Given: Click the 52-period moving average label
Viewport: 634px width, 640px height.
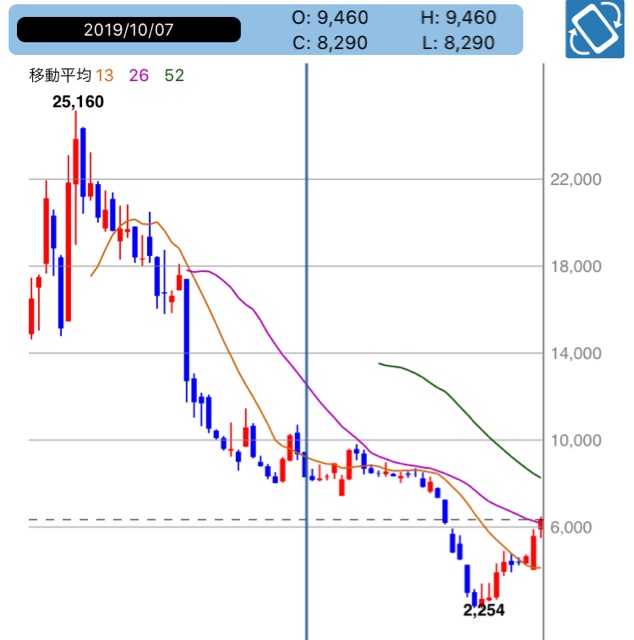Looking at the screenshot, I should [x=174, y=76].
